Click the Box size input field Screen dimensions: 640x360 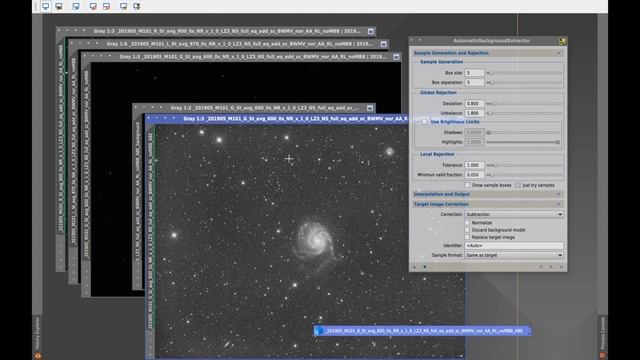point(474,73)
